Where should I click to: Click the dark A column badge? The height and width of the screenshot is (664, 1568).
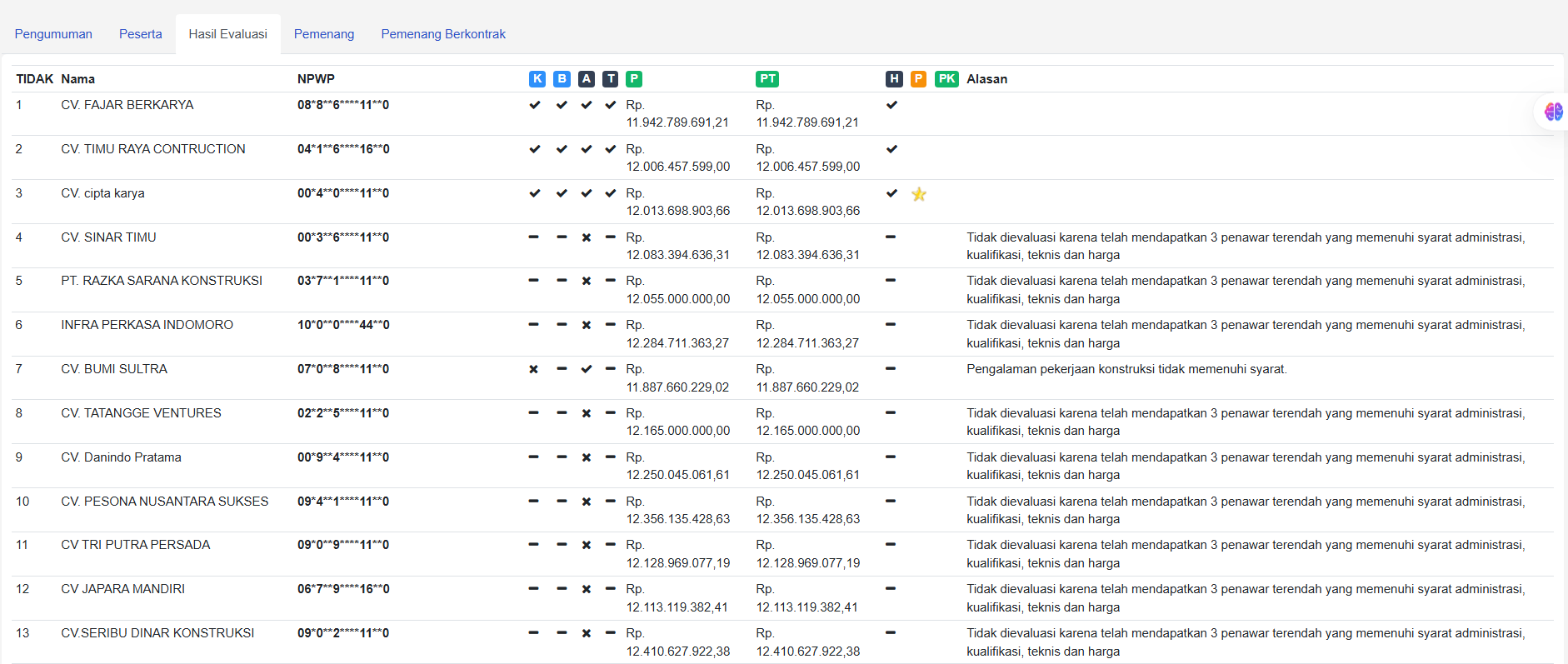587,78
